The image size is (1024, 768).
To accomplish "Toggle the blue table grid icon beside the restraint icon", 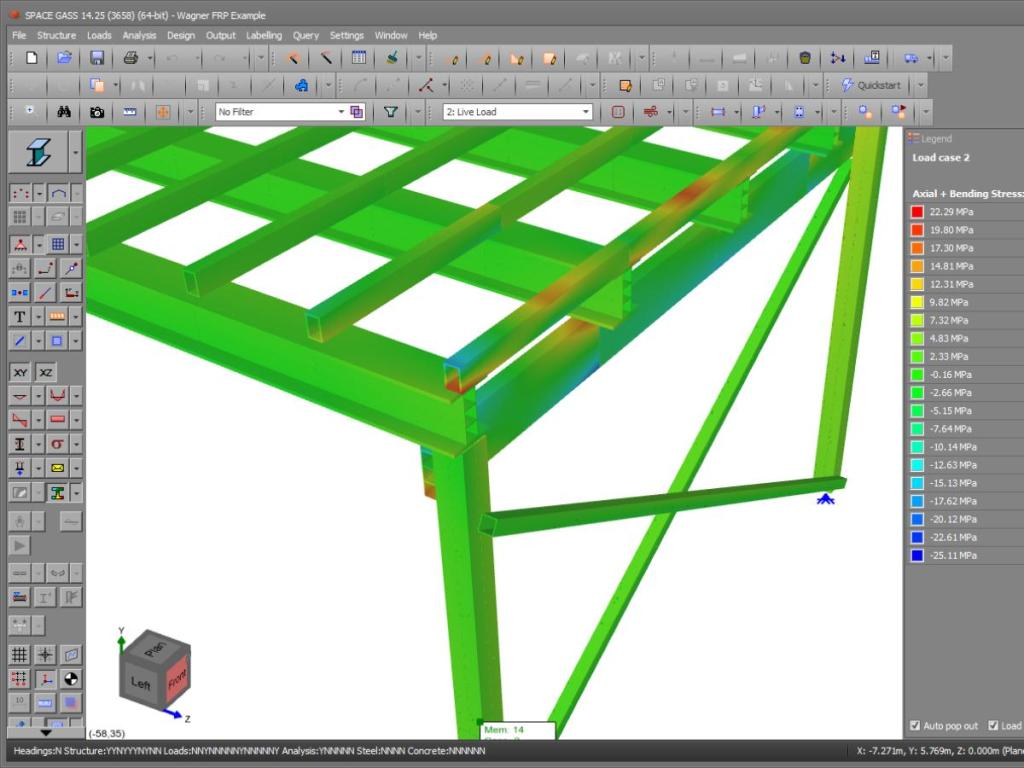I will pos(57,245).
